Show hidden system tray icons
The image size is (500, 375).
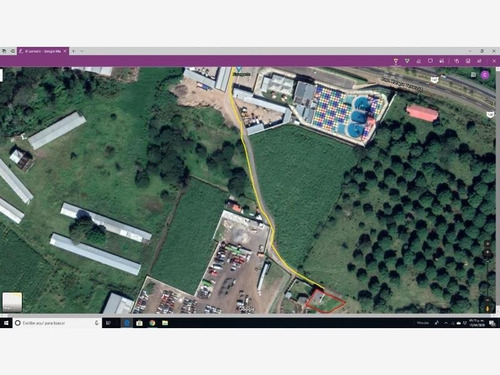tap(446, 323)
